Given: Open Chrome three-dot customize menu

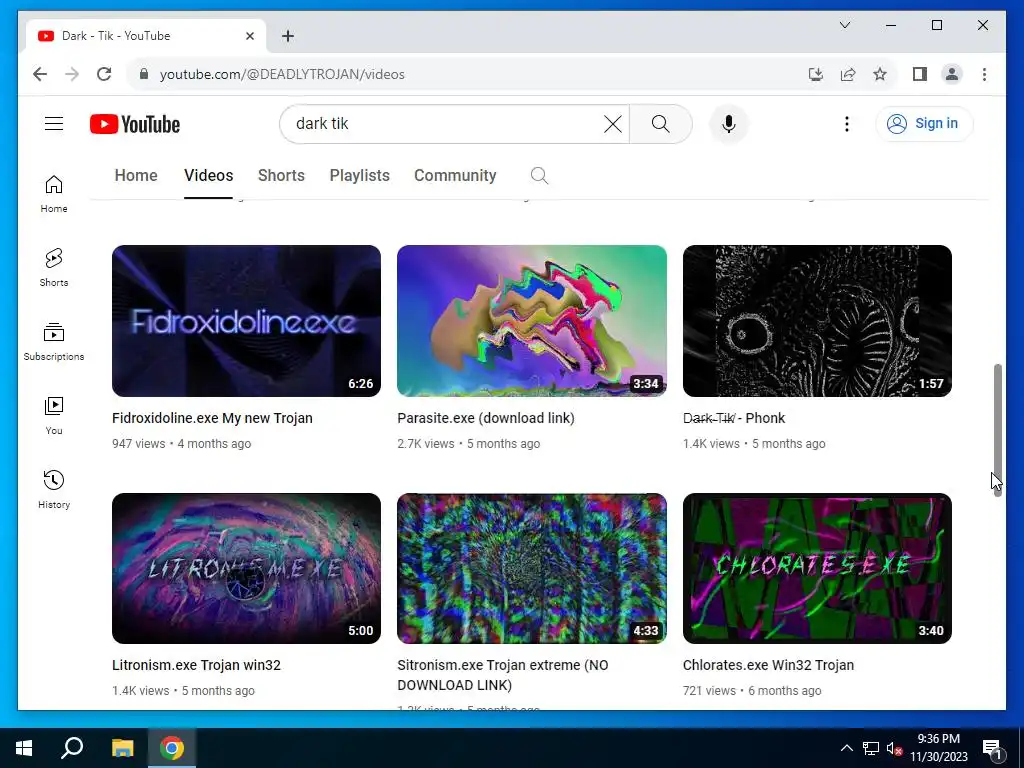Looking at the screenshot, I should click(984, 74).
